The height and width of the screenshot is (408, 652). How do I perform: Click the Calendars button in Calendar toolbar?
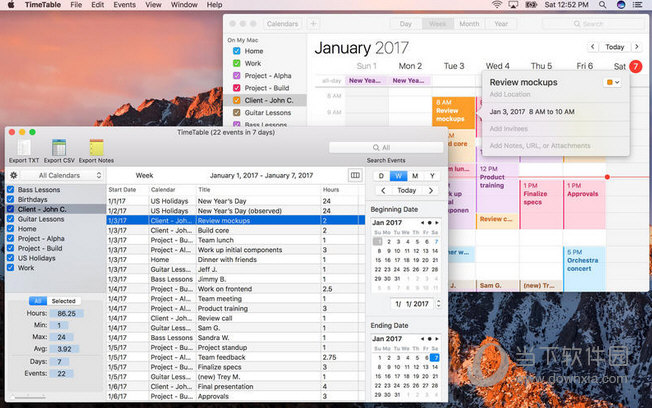pyautogui.click(x=282, y=24)
